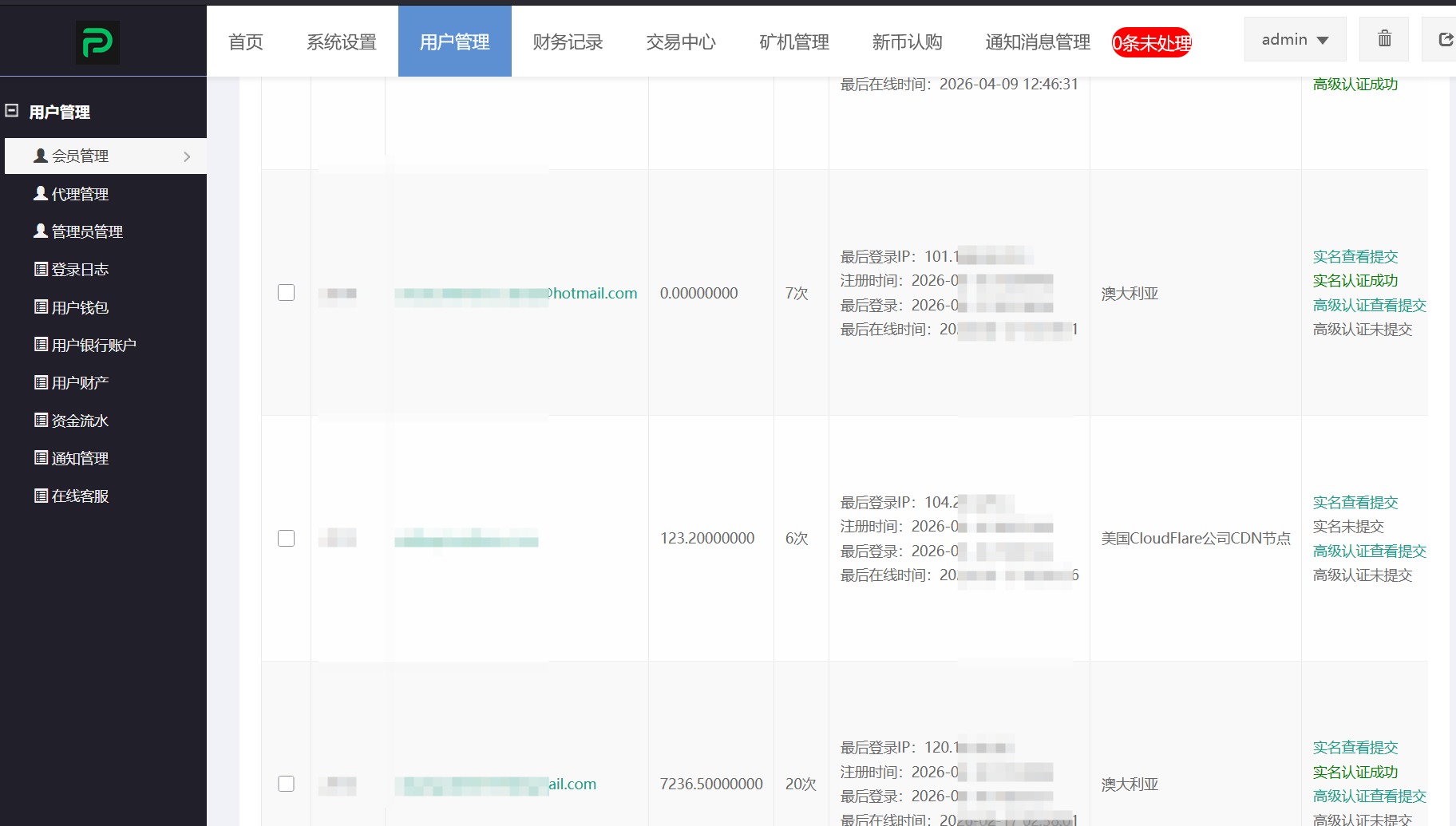
Task: Click the 用户银行账户 list icon
Action: tap(41, 344)
